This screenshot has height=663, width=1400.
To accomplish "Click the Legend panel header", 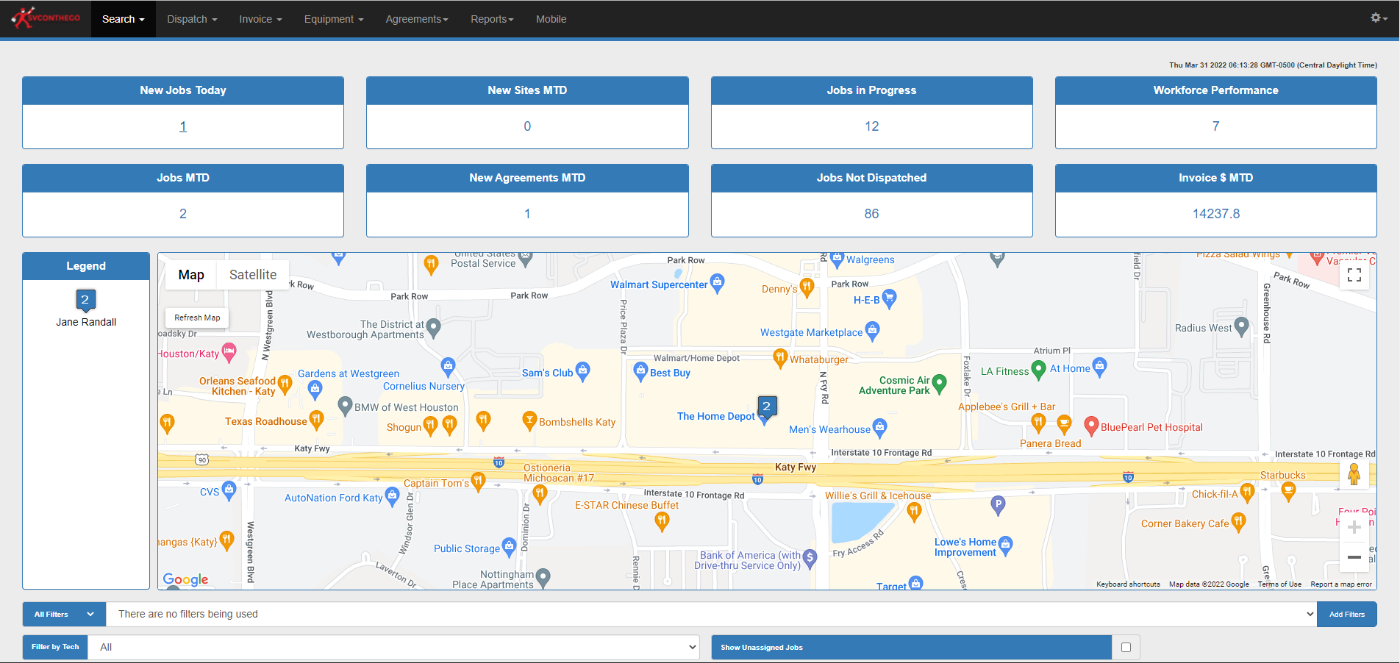I will click(x=86, y=266).
